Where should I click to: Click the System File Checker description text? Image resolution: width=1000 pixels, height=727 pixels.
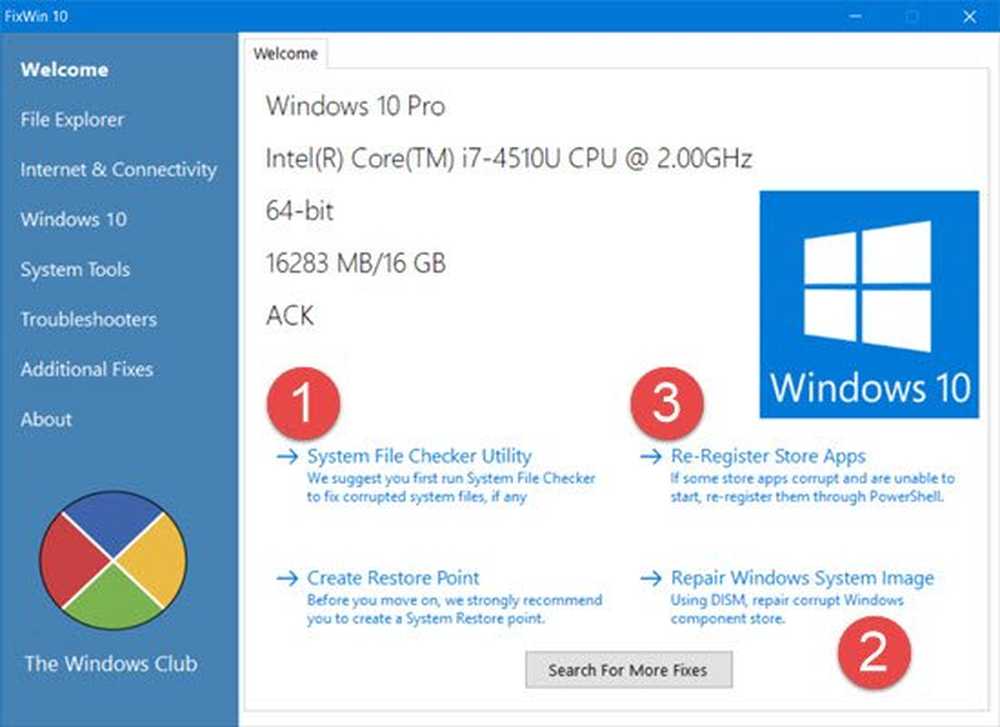451,487
